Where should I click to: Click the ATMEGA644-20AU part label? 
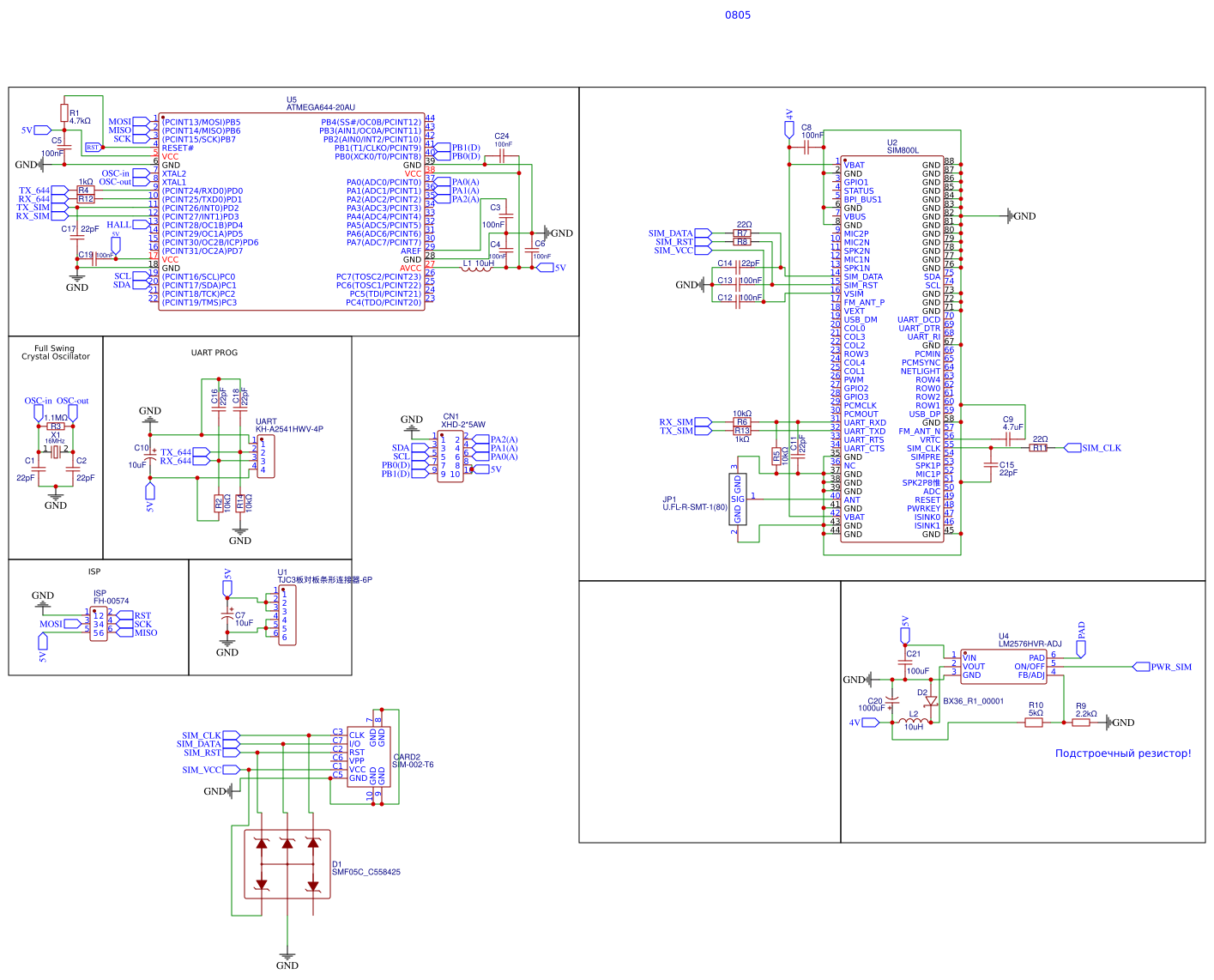[320, 107]
